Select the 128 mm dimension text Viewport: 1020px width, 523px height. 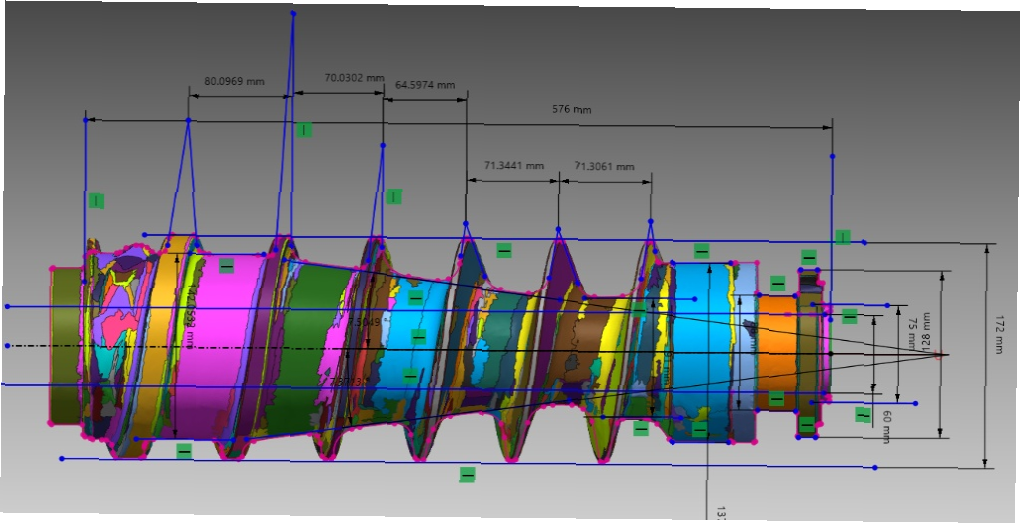coord(927,332)
